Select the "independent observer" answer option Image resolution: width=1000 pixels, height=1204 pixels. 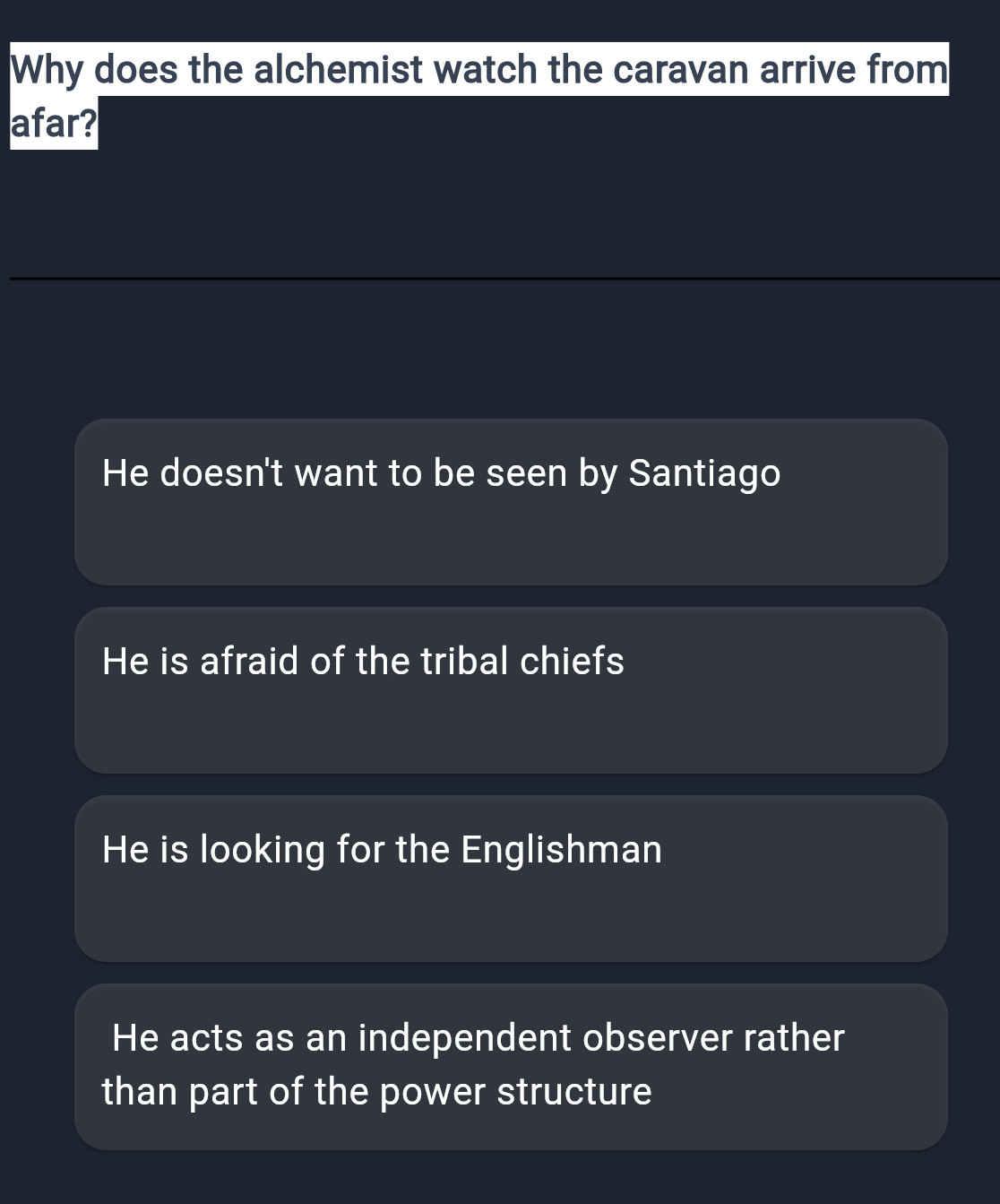(x=511, y=1067)
